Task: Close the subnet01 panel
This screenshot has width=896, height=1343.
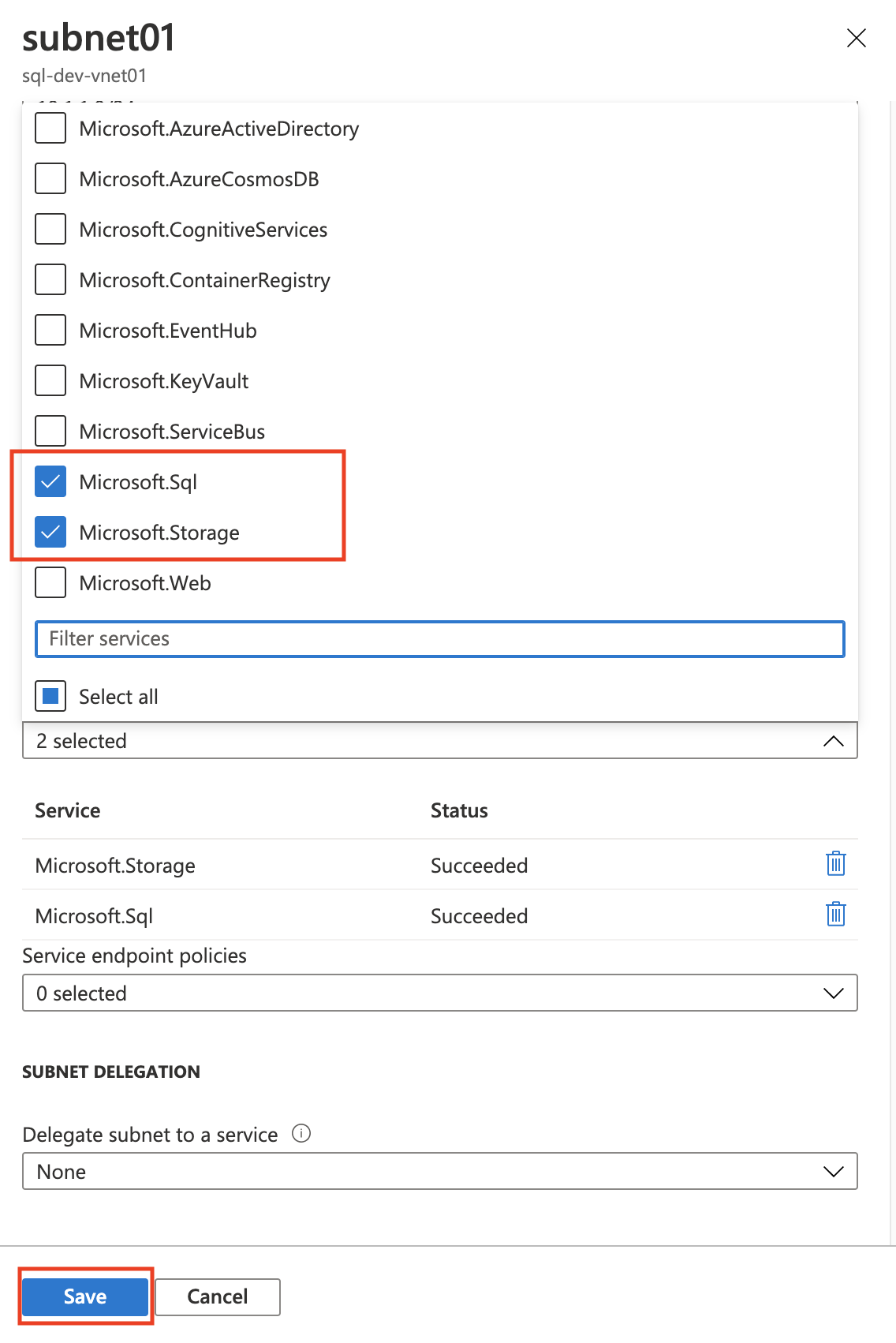Action: click(x=856, y=38)
